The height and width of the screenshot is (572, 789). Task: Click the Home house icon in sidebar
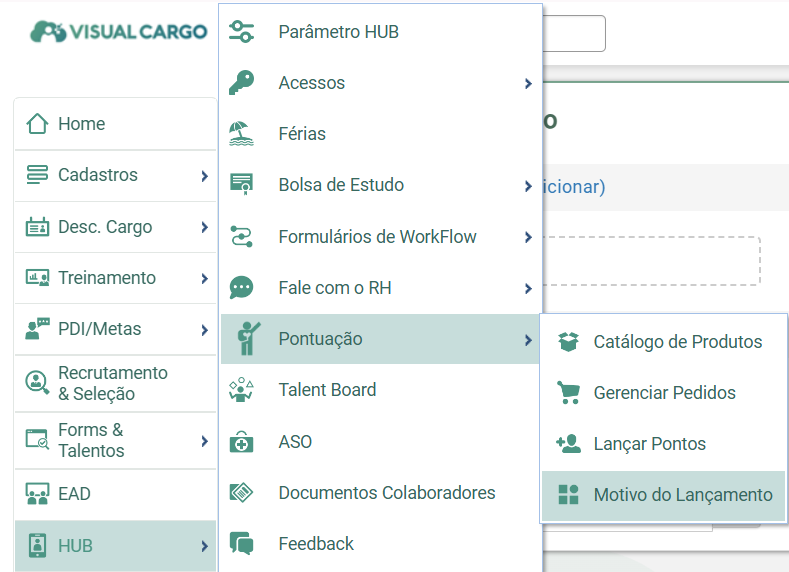tap(37, 124)
